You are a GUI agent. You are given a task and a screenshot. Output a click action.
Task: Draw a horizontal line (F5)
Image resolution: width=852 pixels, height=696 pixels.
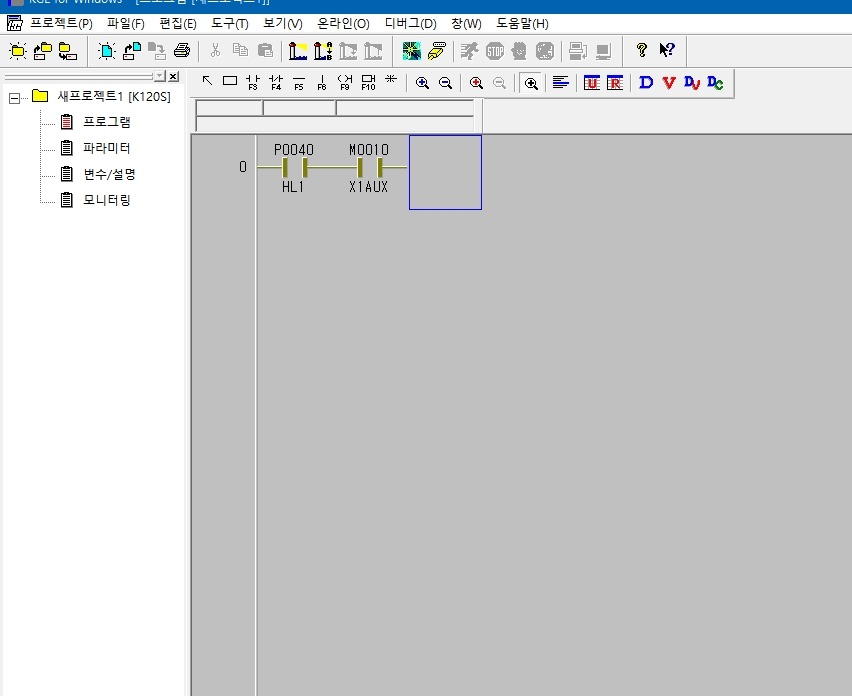299,82
